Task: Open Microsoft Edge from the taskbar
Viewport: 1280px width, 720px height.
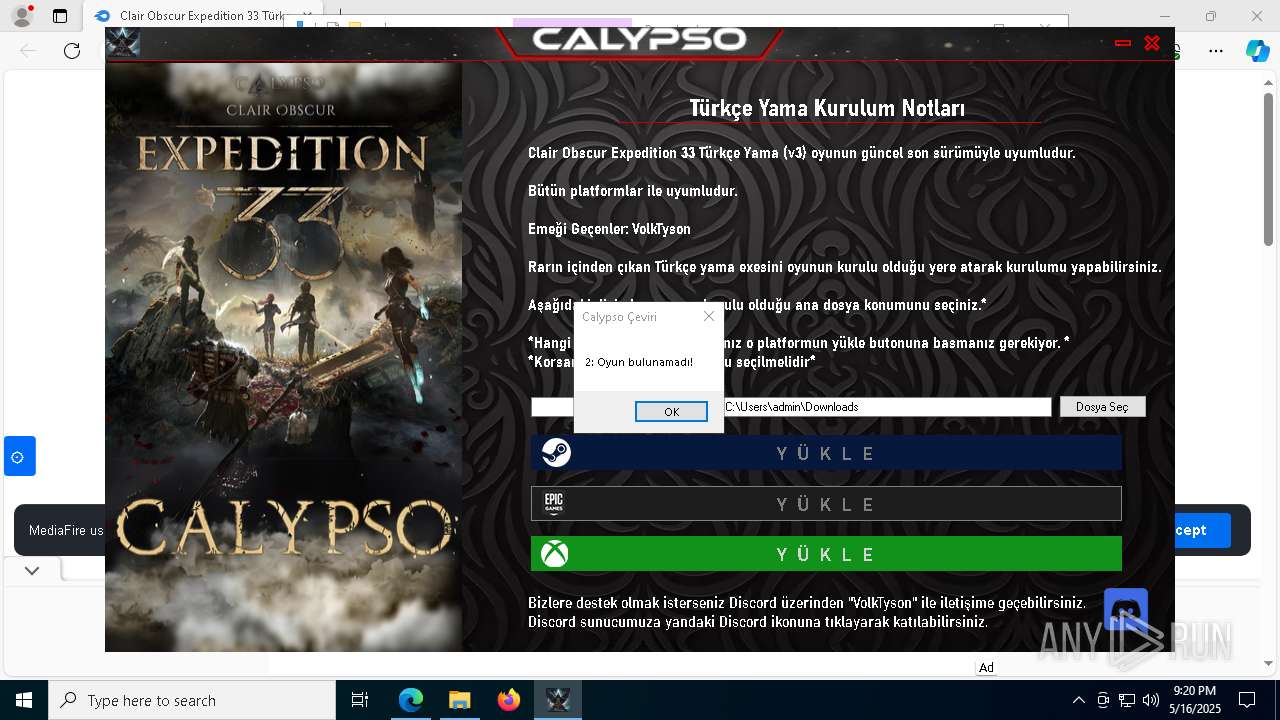Action: point(411,700)
